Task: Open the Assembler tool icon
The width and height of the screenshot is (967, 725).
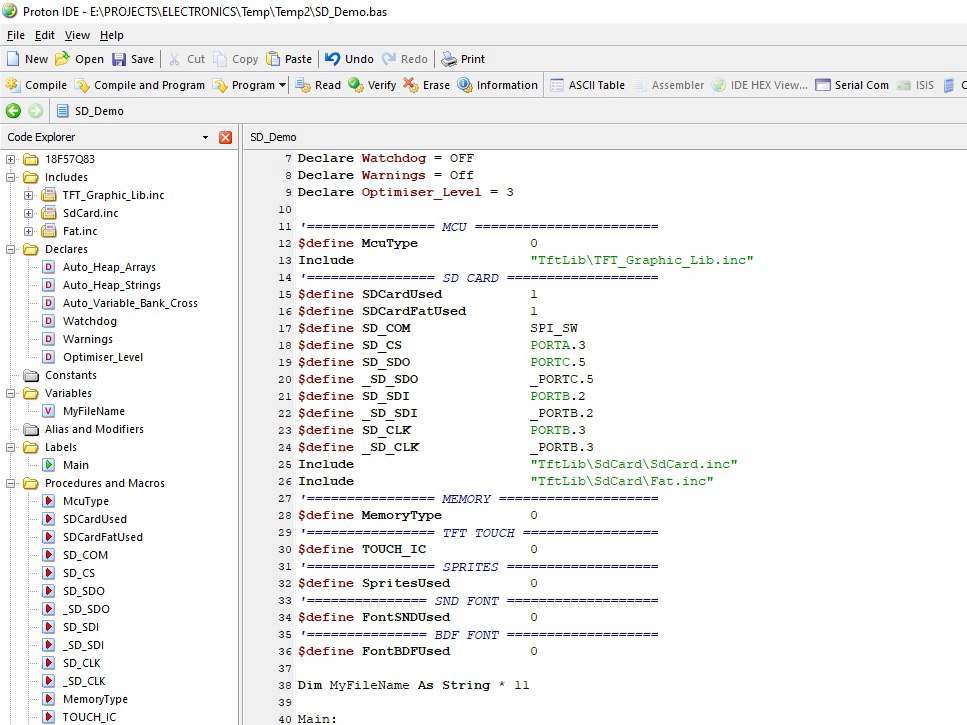Action: pyautogui.click(x=641, y=85)
